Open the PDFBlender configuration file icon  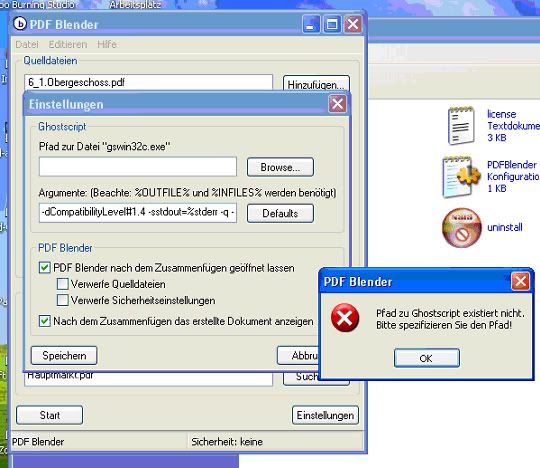461,177
